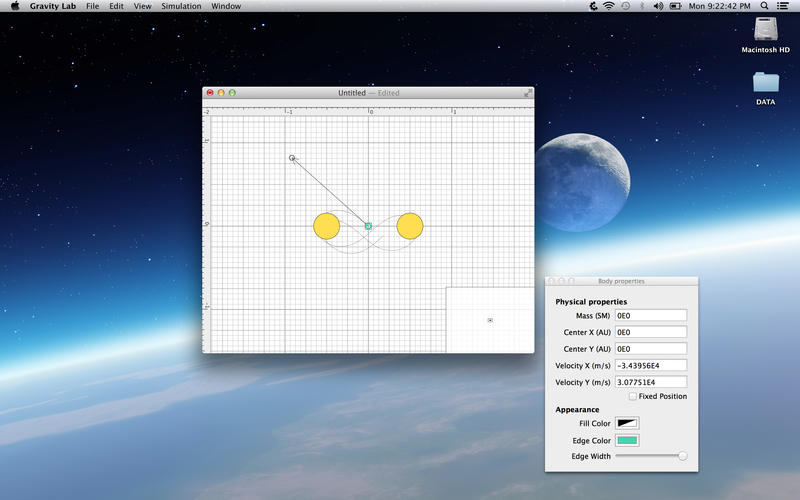
Task: Click the Edge Width slider knob
Action: [x=683, y=456]
